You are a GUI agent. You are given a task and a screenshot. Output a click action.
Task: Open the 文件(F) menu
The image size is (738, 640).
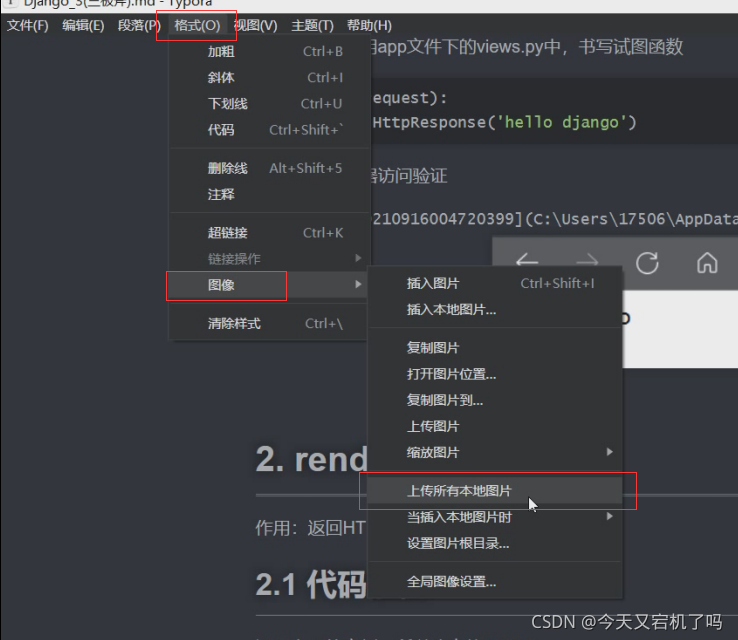(x=28, y=25)
